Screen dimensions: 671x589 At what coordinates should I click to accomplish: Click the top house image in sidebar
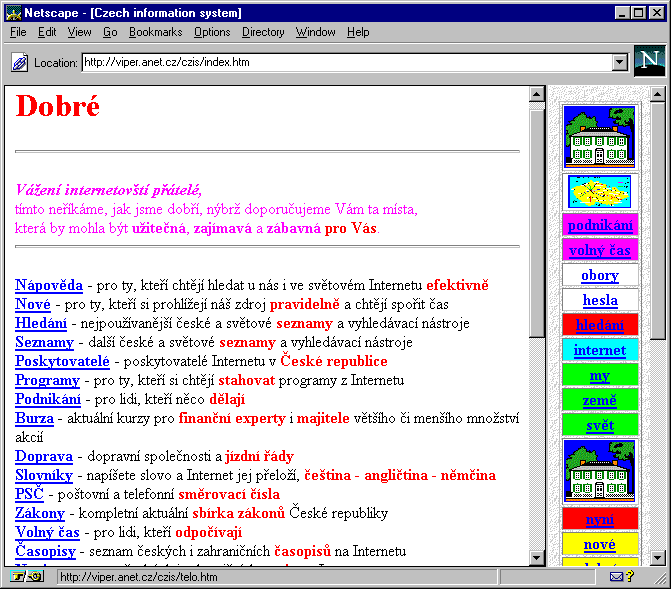600,137
